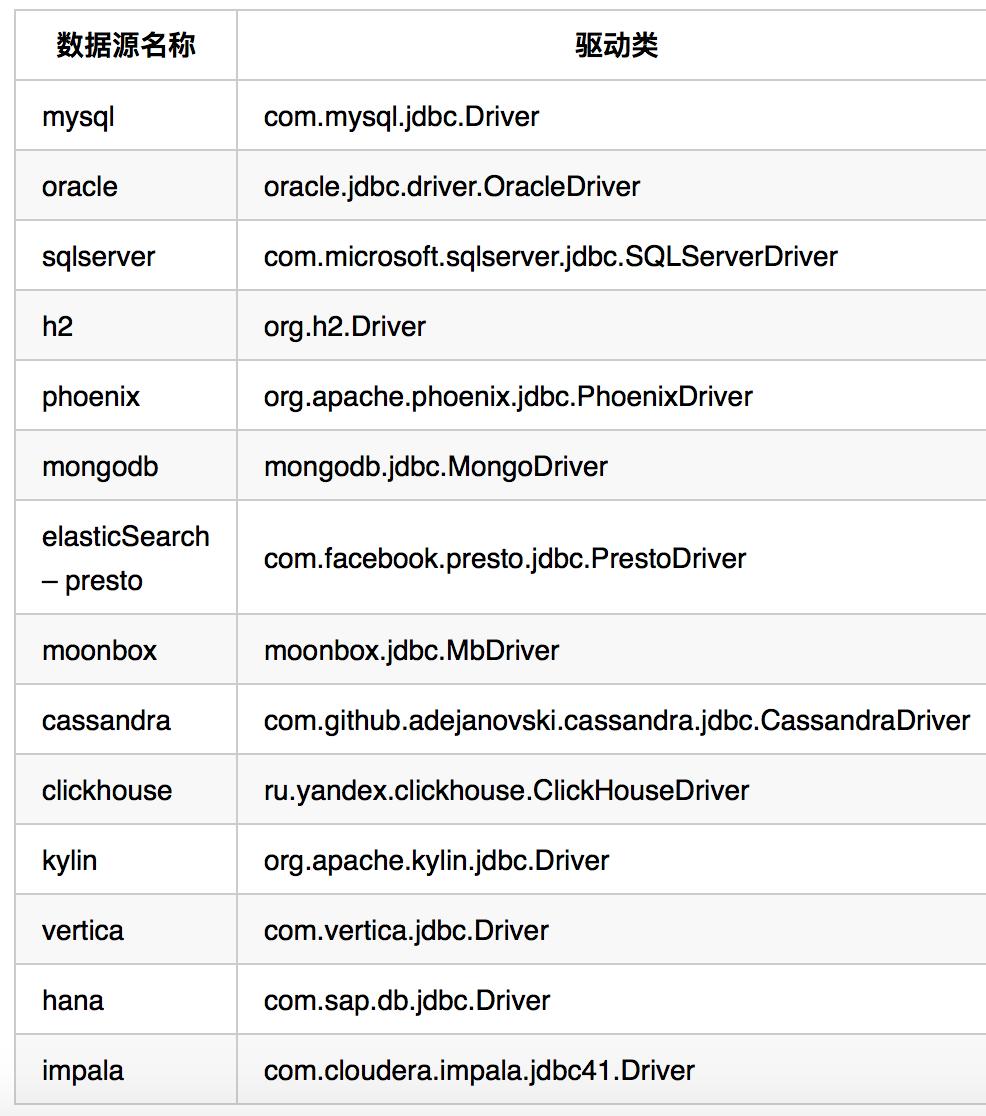Select the oracle row name
This screenshot has width=986, height=1116.
80,187
